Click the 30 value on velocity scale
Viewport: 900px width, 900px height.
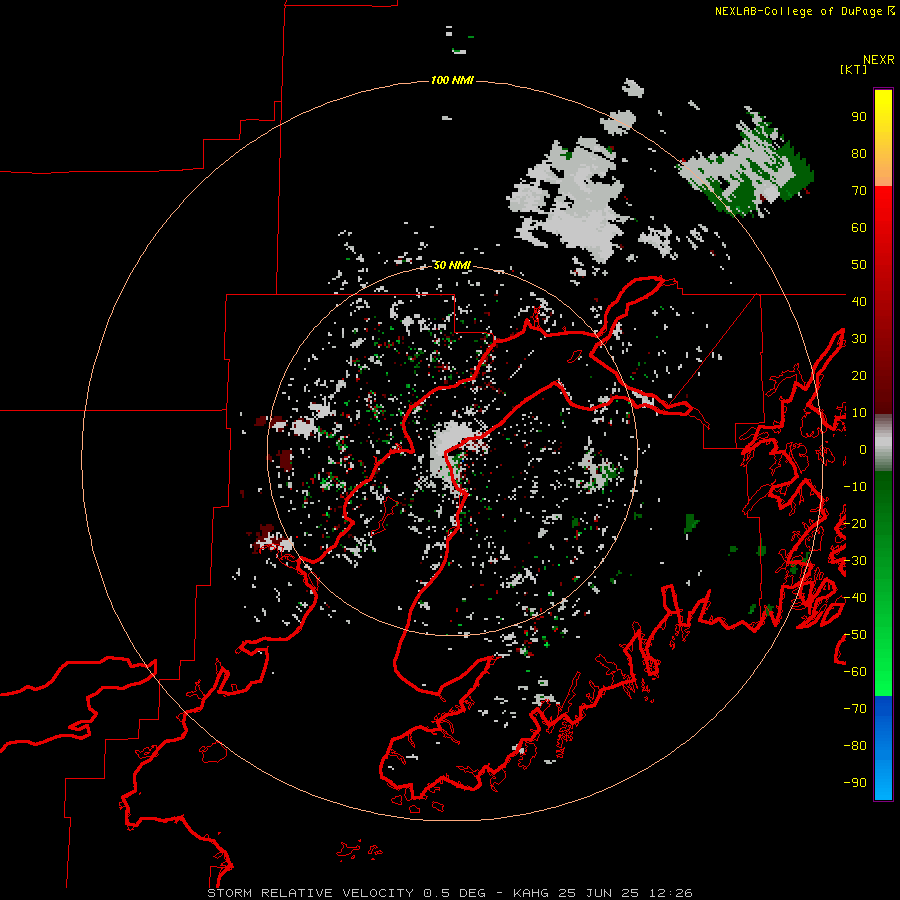859,339
